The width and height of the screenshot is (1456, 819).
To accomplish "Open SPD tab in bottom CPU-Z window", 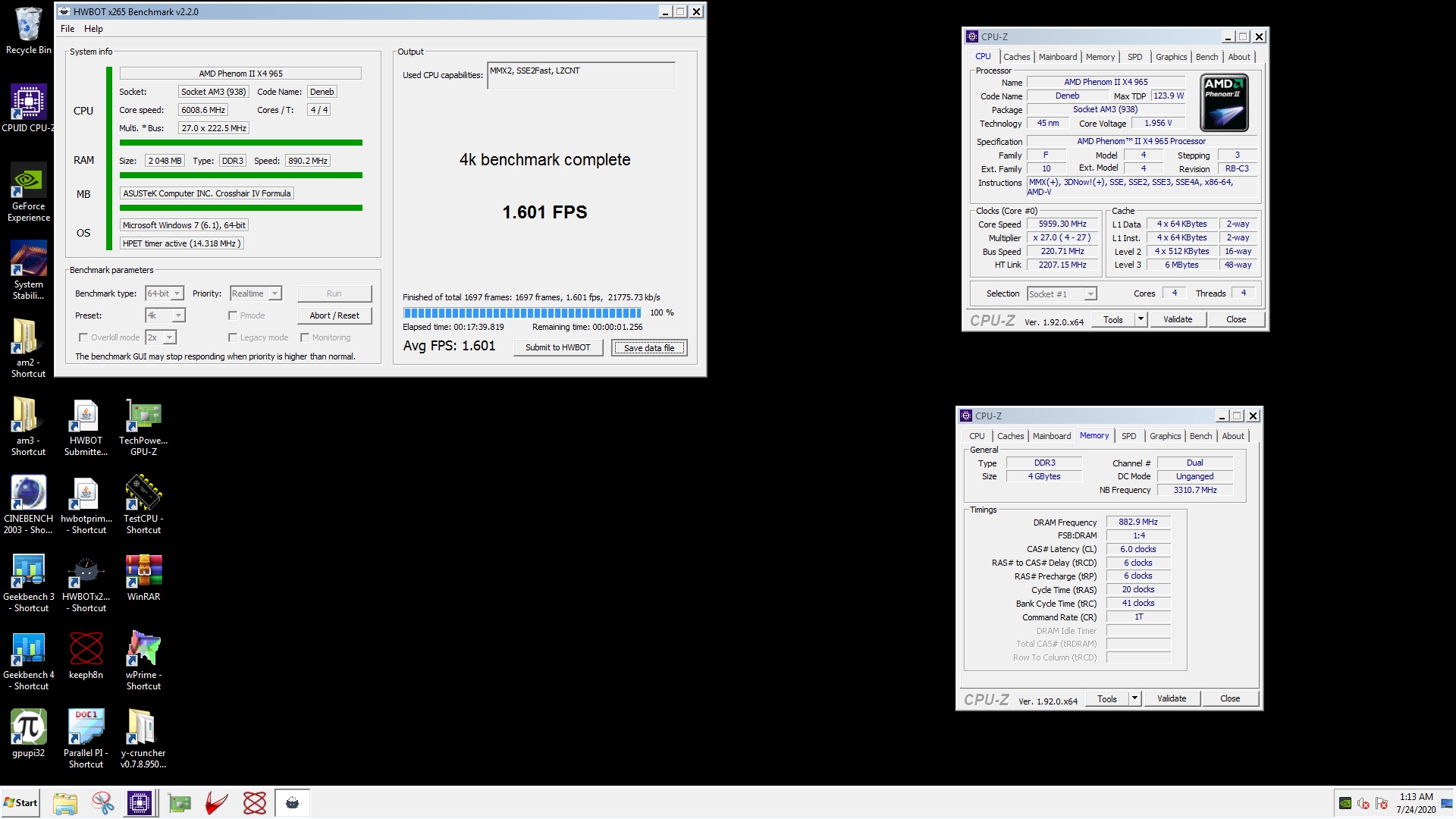I will click(x=1128, y=436).
